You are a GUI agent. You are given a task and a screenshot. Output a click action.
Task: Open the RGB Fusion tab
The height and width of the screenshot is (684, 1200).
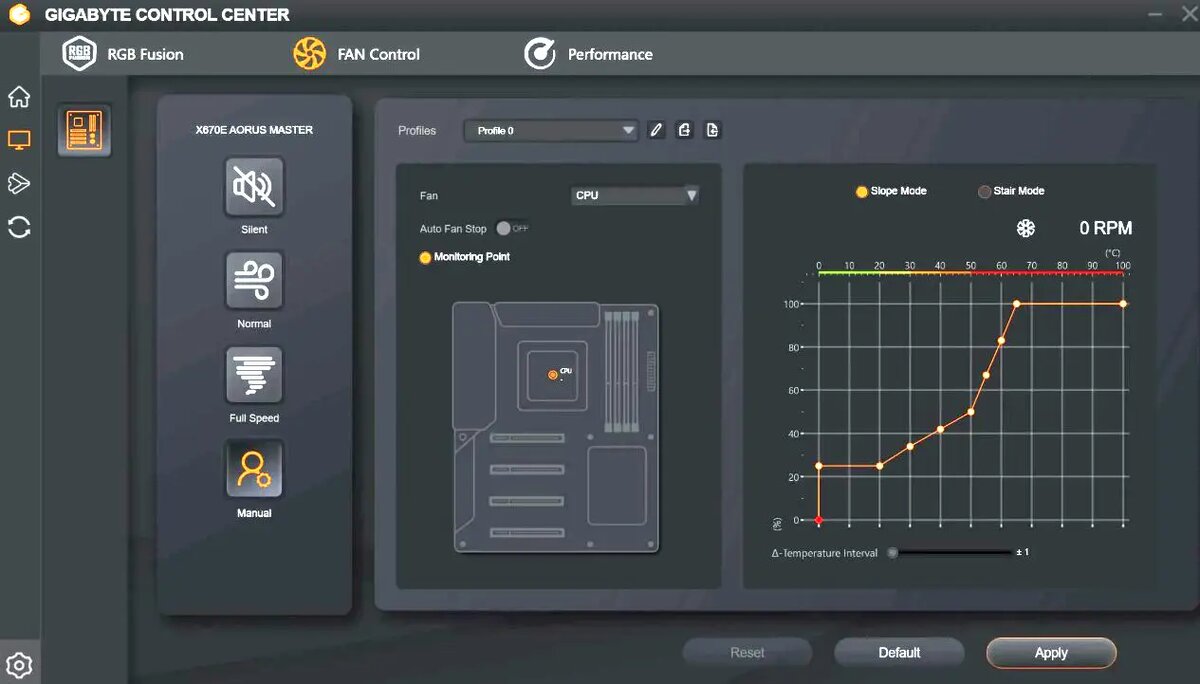click(x=123, y=54)
